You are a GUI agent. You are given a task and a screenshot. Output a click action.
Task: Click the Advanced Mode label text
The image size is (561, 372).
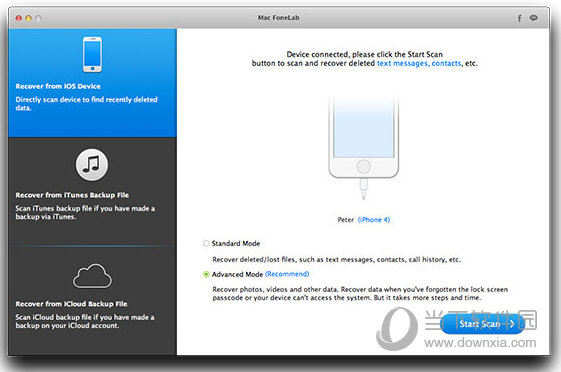237,274
